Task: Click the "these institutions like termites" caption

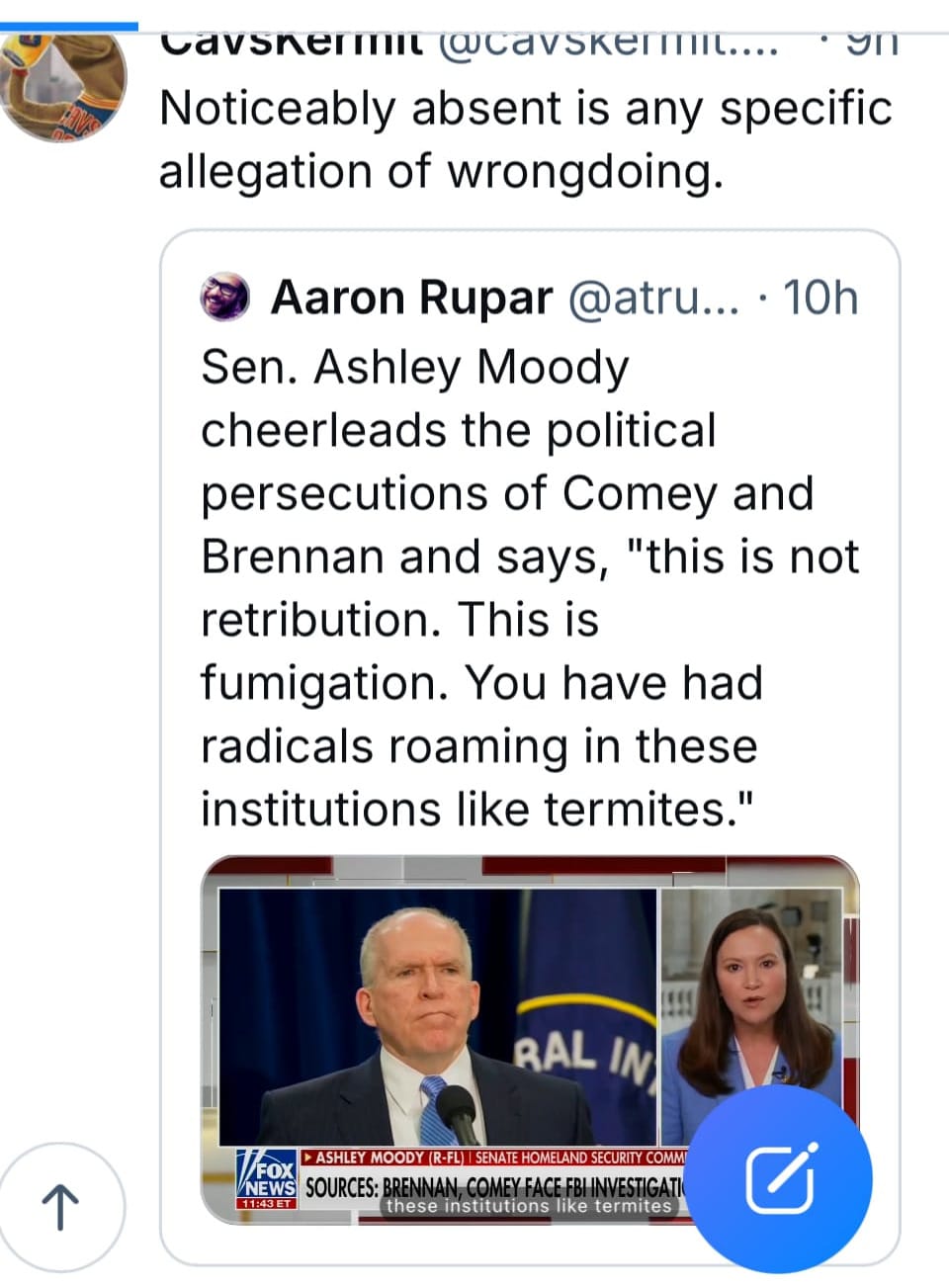Action: coord(529,1206)
